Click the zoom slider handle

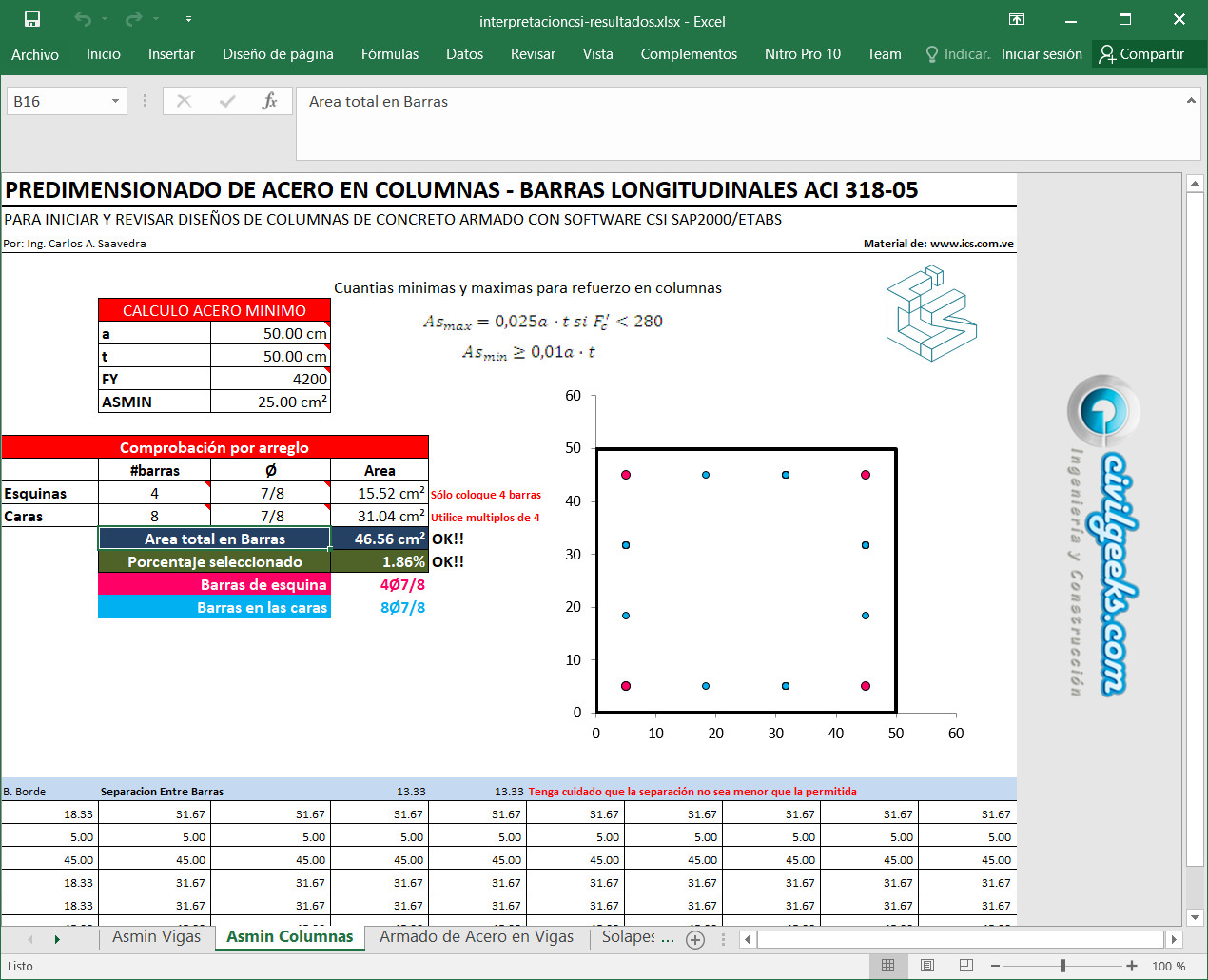[x=1062, y=966]
